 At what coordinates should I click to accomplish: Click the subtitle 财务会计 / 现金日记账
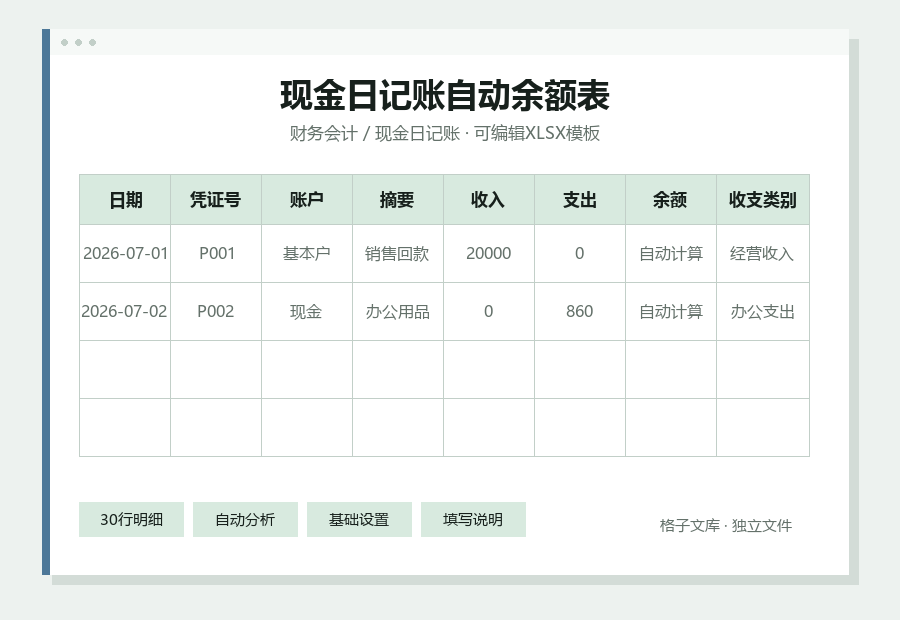coord(374,133)
